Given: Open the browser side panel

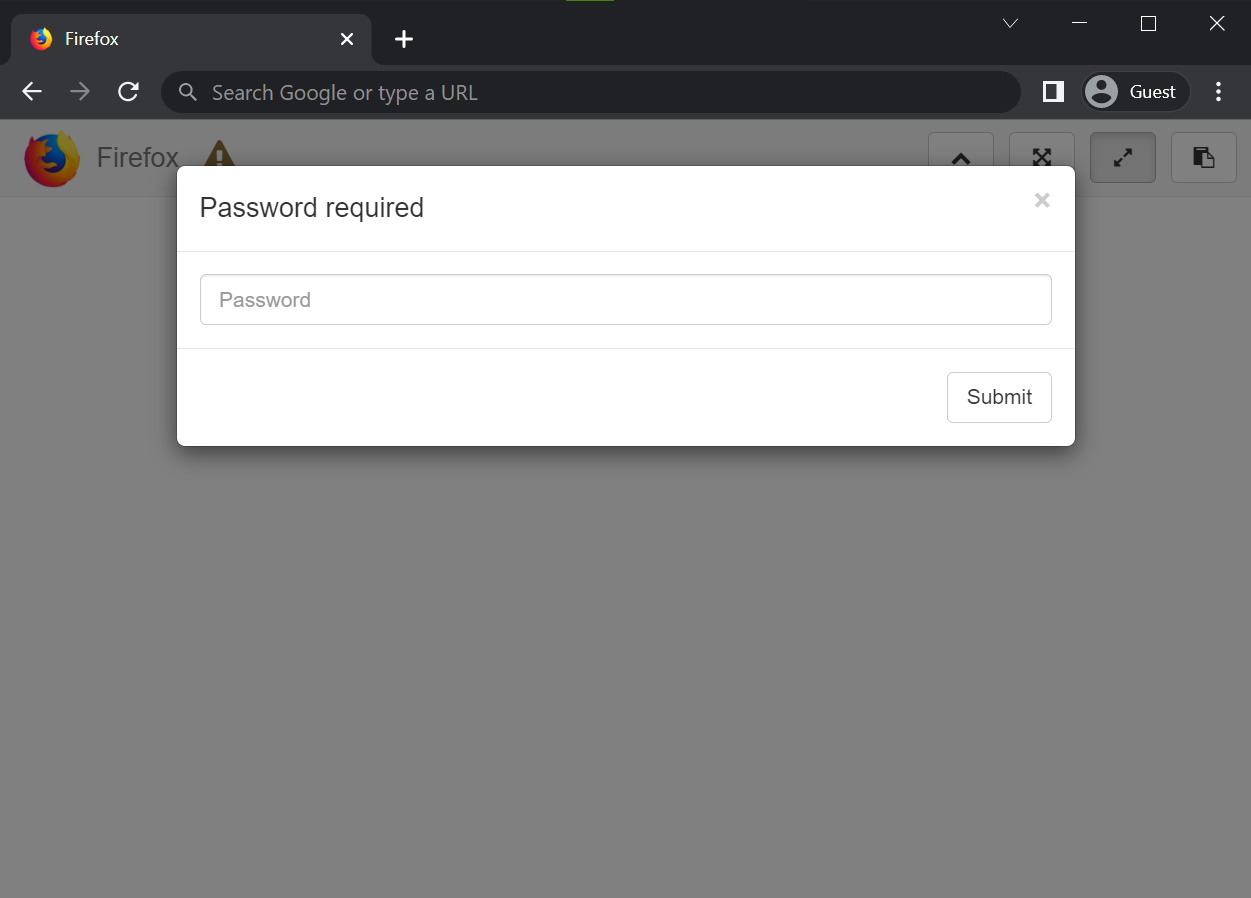Looking at the screenshot, I should 1052,92.
